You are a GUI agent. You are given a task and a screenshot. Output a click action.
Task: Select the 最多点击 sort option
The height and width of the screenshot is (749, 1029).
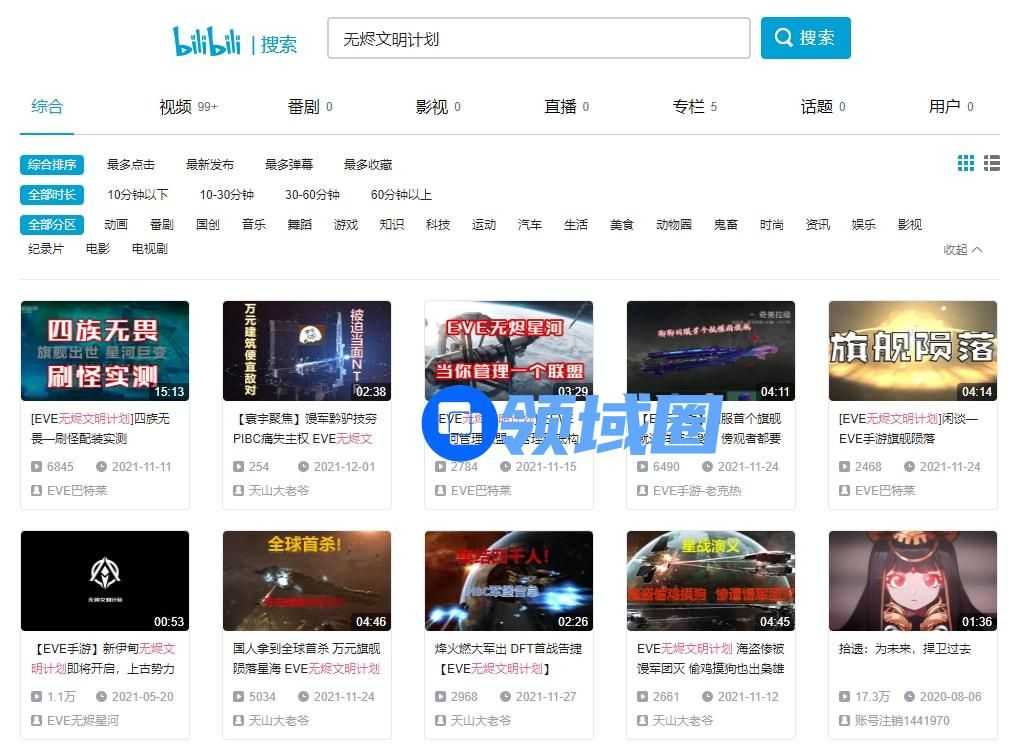(131, 165)
